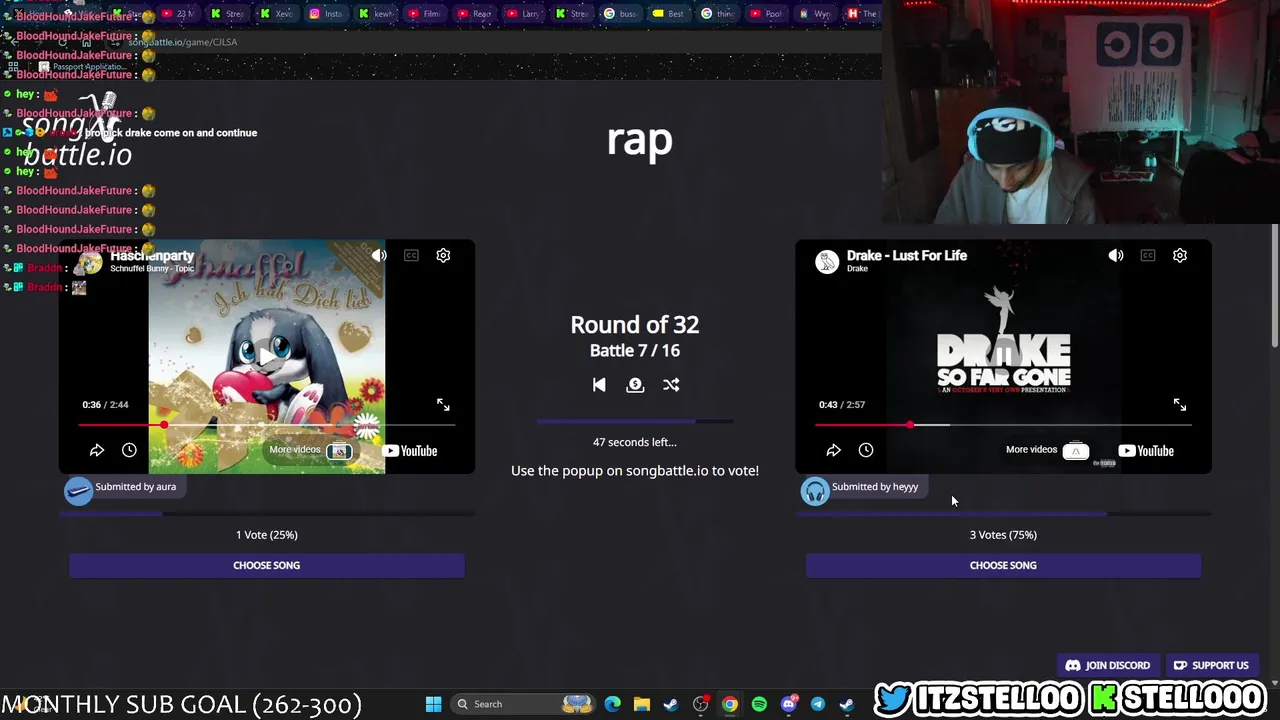Open the Schnuffel Bunny channel avatar
The image size is (1280, 720).
(x=90, y=262)
